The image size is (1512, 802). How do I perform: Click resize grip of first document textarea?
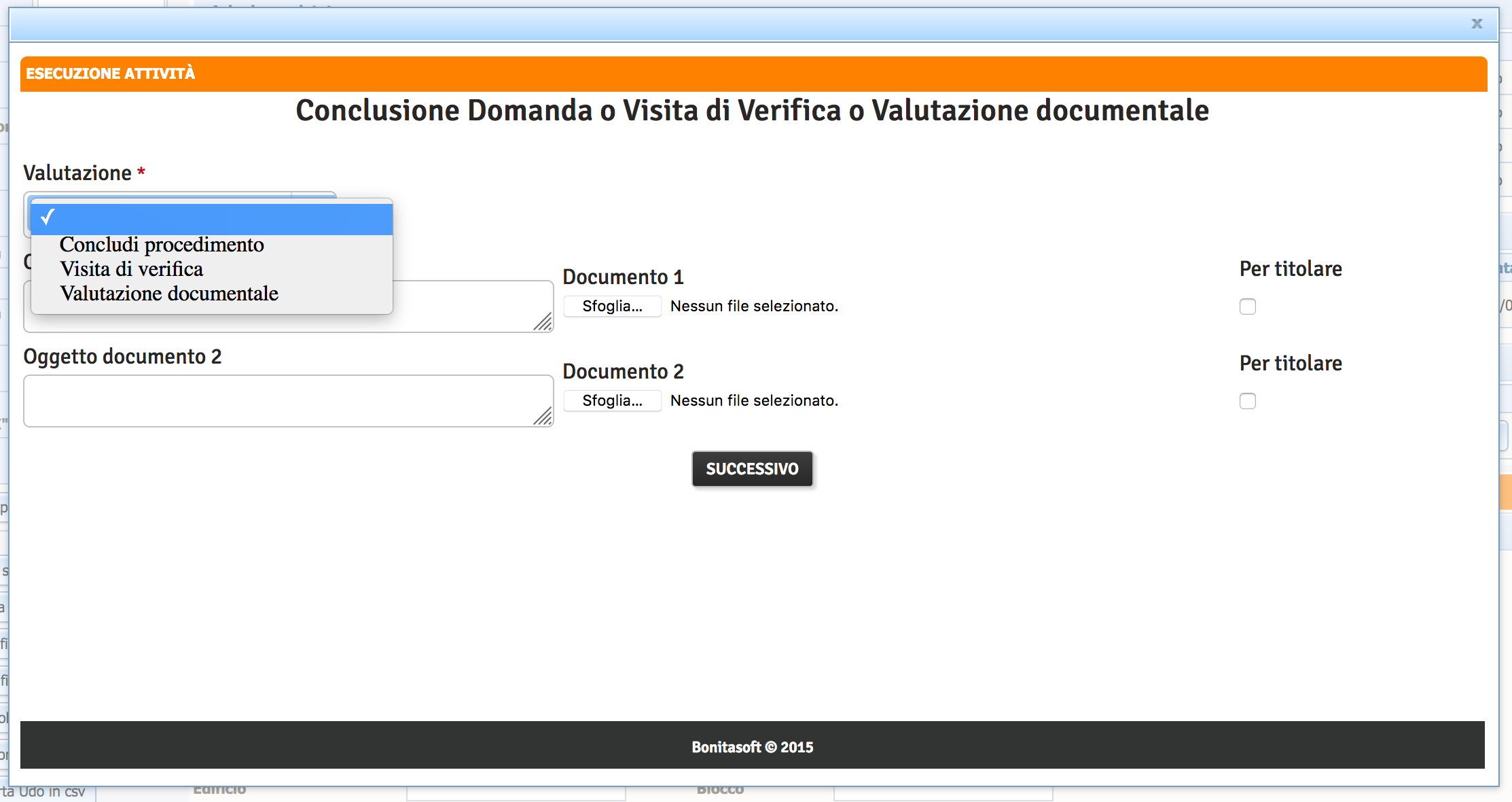[x=543, y=321]
